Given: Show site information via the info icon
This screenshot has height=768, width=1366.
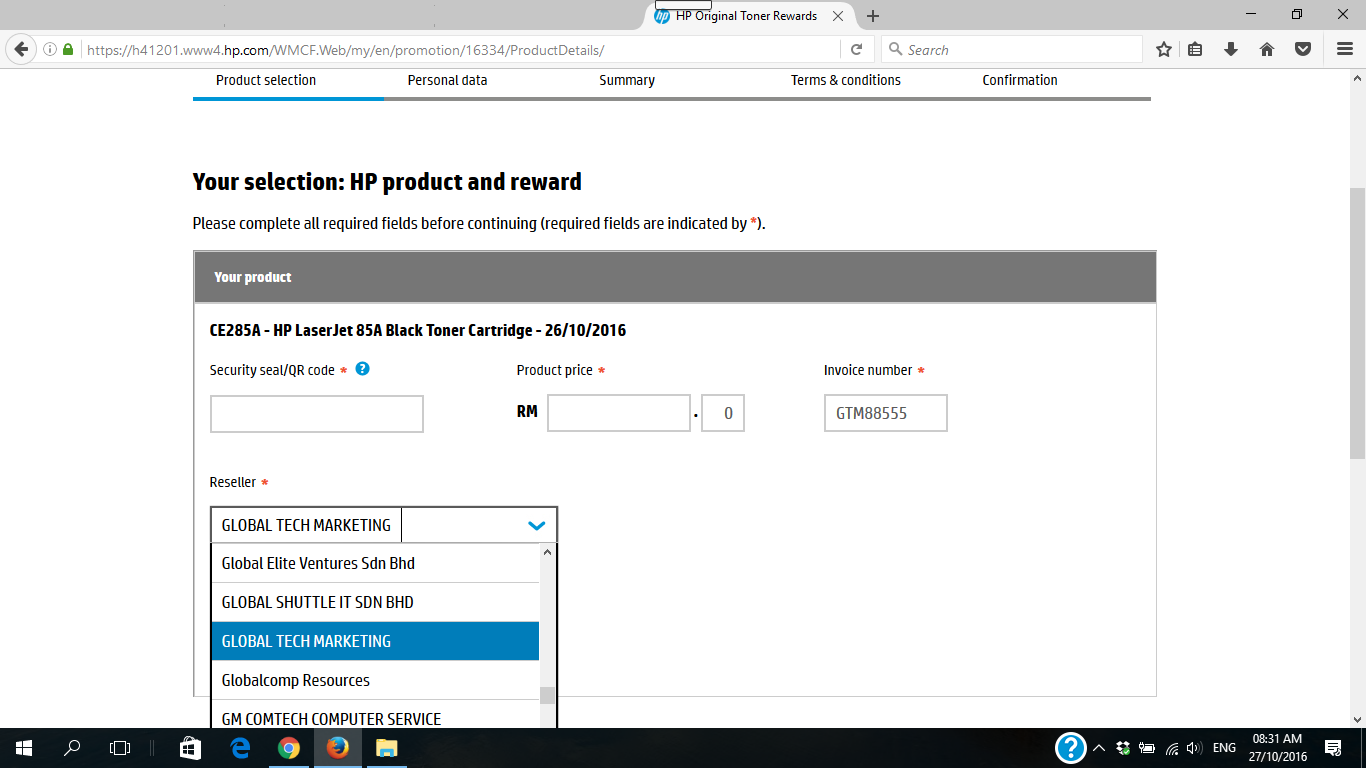Looking at the screenshot, I should [50, 49].
